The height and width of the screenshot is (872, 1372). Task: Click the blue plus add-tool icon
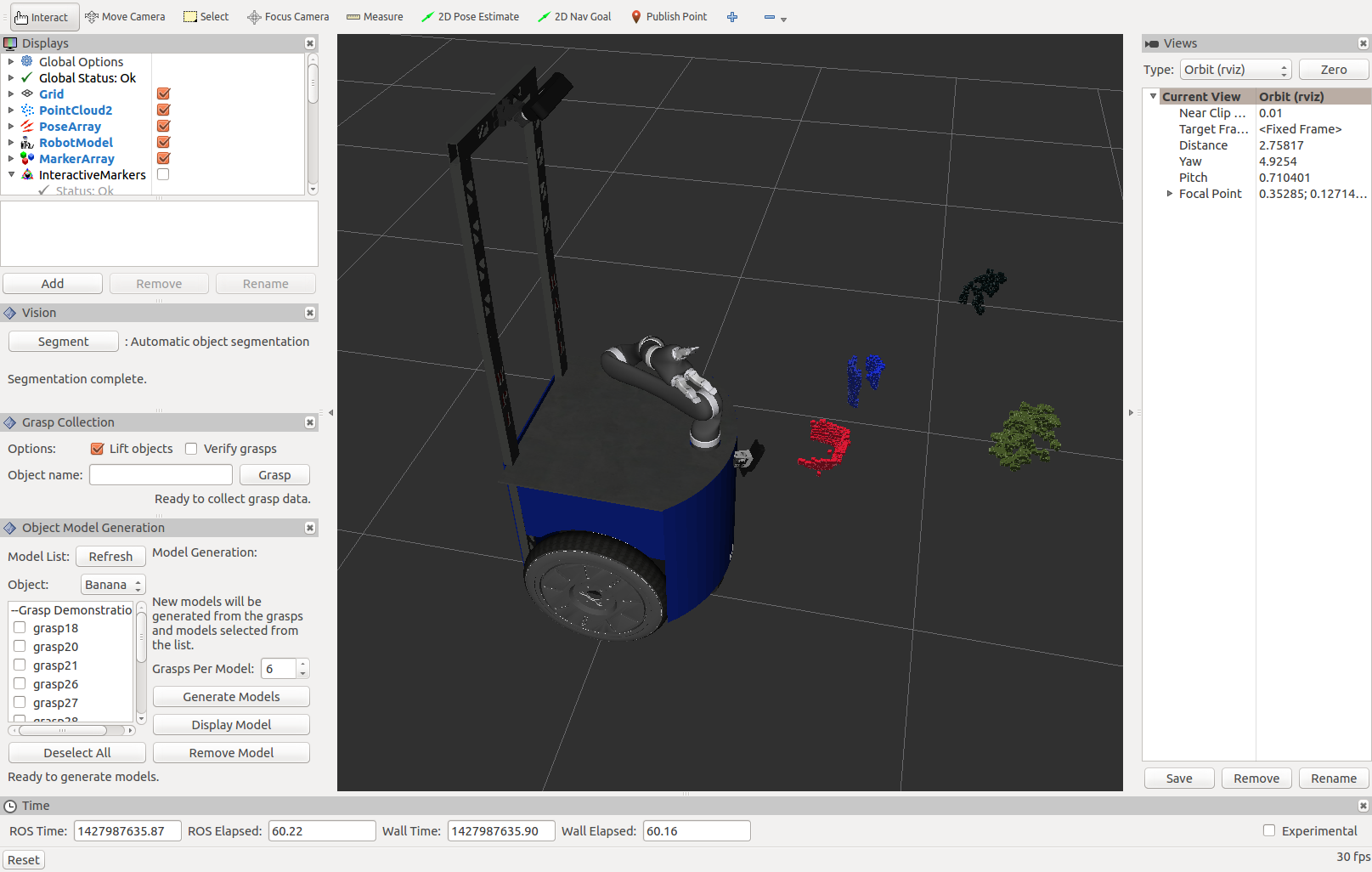[732, 17]
